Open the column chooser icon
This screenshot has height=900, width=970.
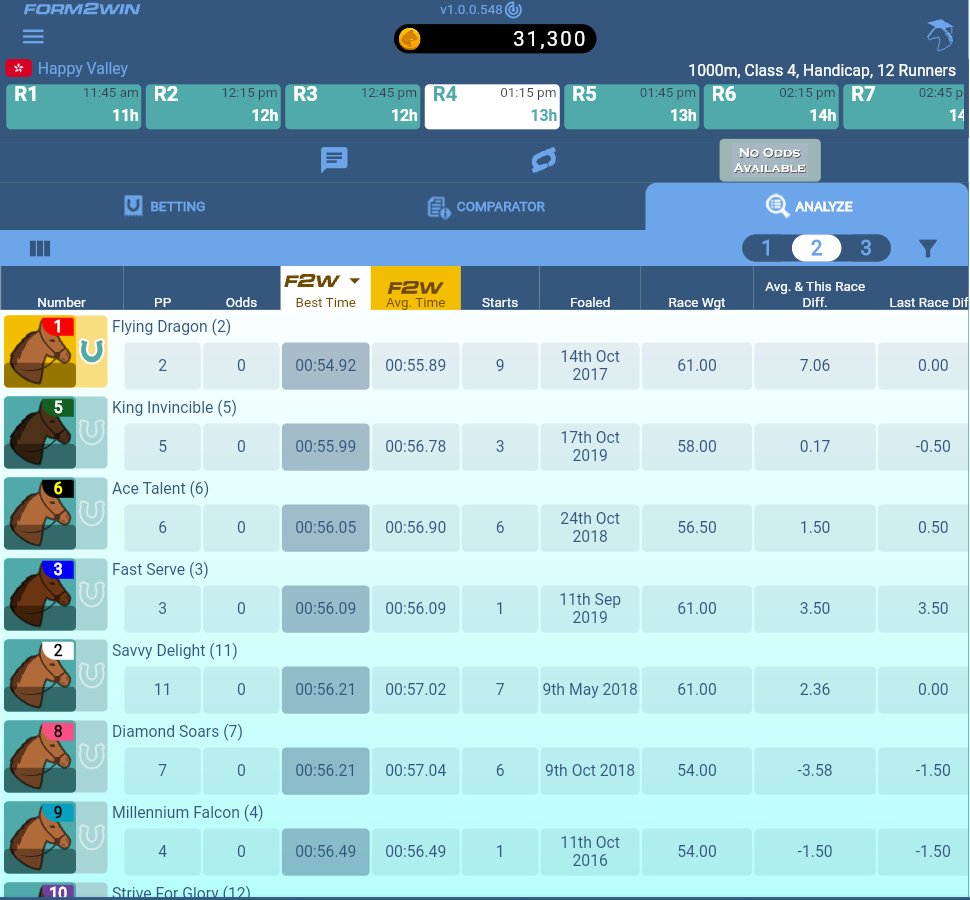point(40,249)
